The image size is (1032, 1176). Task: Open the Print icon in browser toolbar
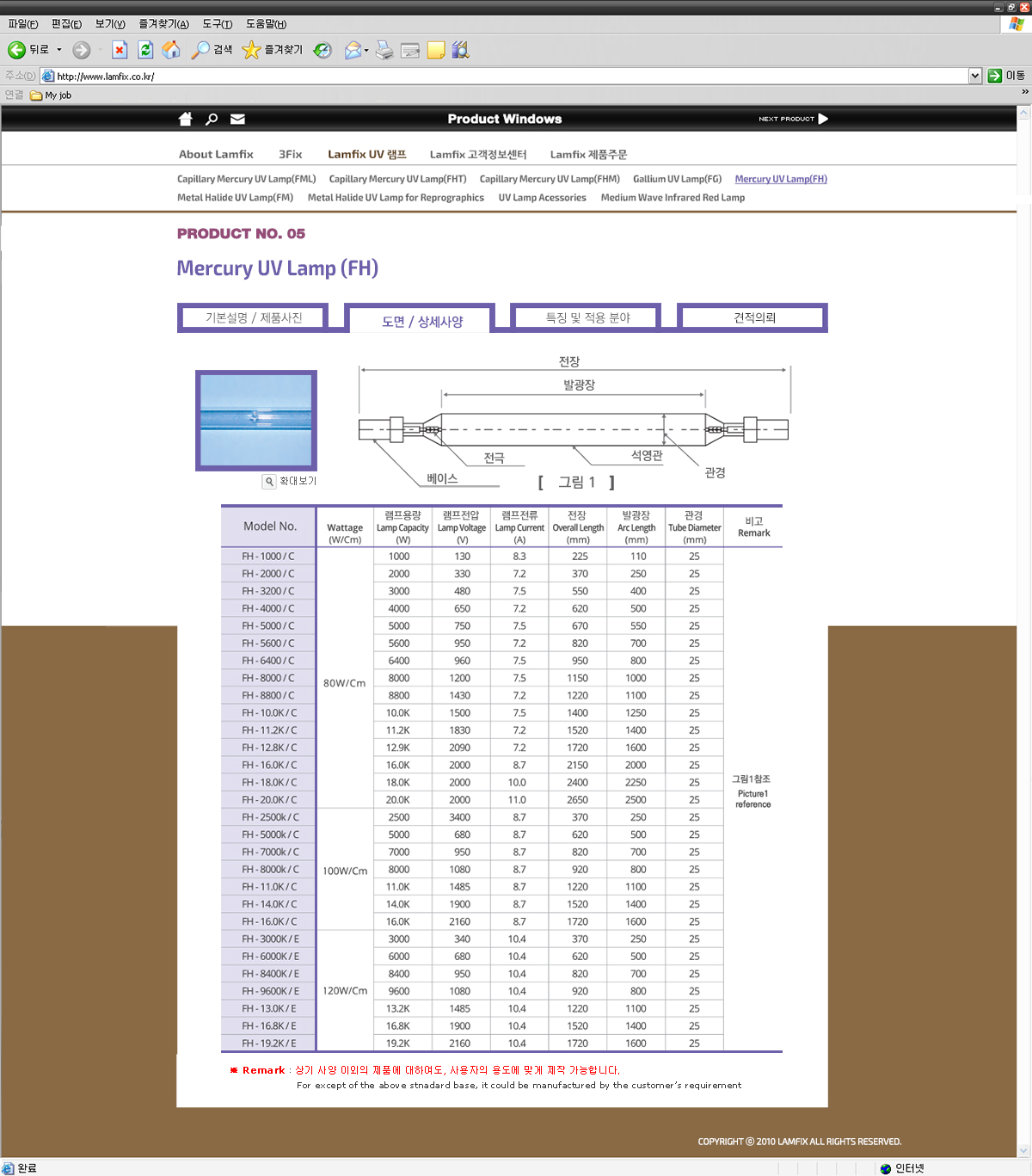[384, 51]
